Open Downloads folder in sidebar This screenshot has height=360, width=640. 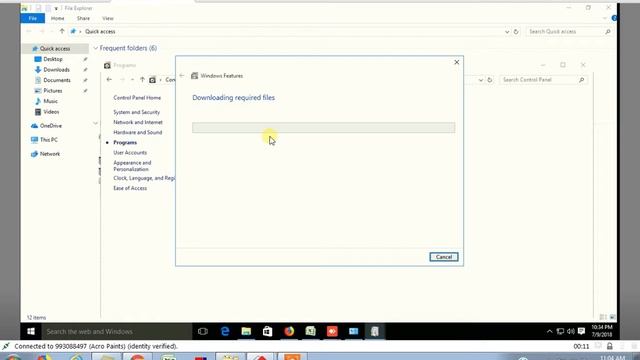[x=56, y=70]
